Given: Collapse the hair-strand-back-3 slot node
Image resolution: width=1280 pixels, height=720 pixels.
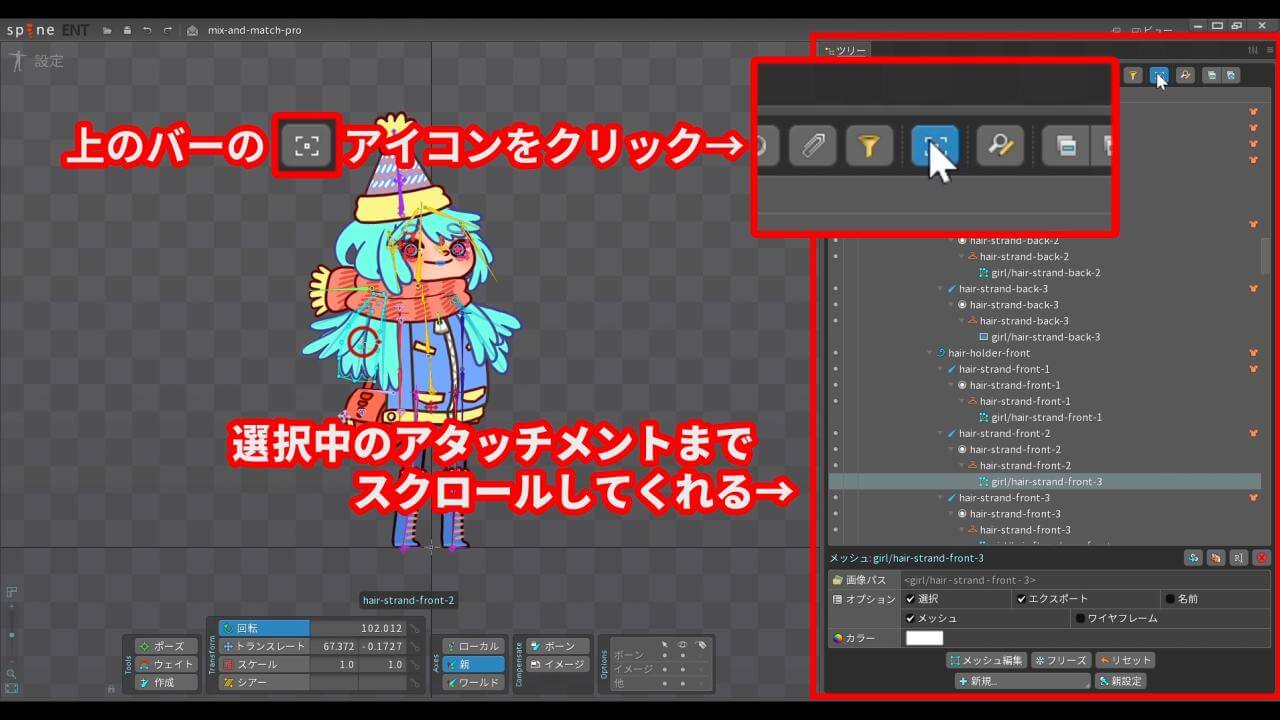Looking at the screenshot, I should (x=951, y=305).
